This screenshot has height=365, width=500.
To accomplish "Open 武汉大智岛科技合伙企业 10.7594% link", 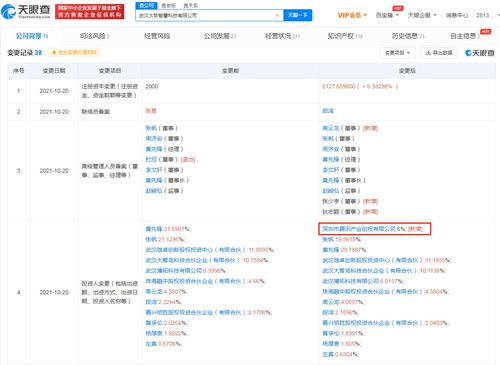I will click(x=193, y=260).
